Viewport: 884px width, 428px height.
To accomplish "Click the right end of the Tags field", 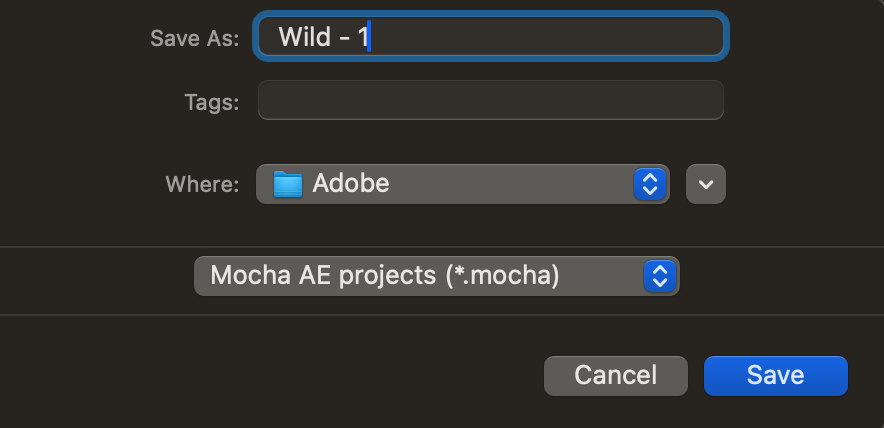I will click(x=690, y=101).
